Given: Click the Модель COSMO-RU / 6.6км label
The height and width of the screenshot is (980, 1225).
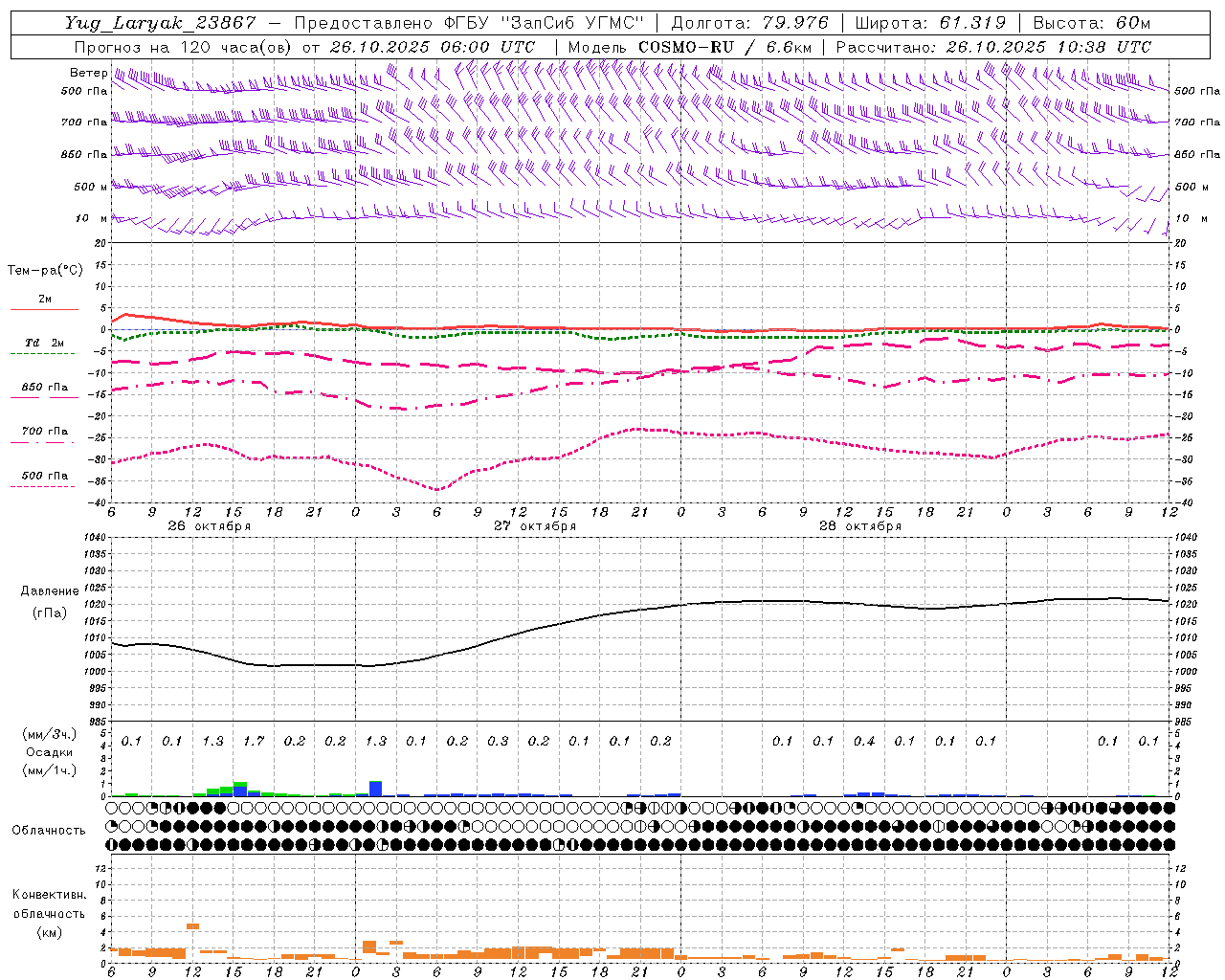Looking at the screenshot, I should [690, 47].
